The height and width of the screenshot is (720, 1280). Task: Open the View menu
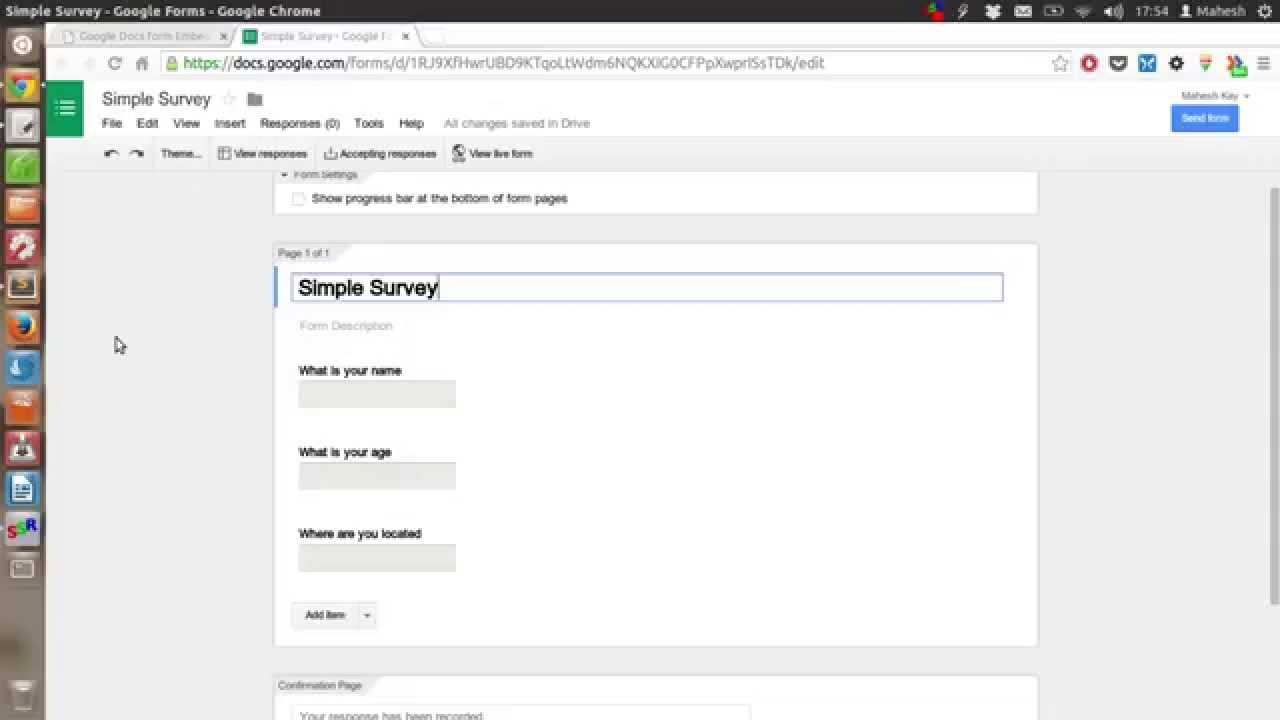click(x=187, y=123)
